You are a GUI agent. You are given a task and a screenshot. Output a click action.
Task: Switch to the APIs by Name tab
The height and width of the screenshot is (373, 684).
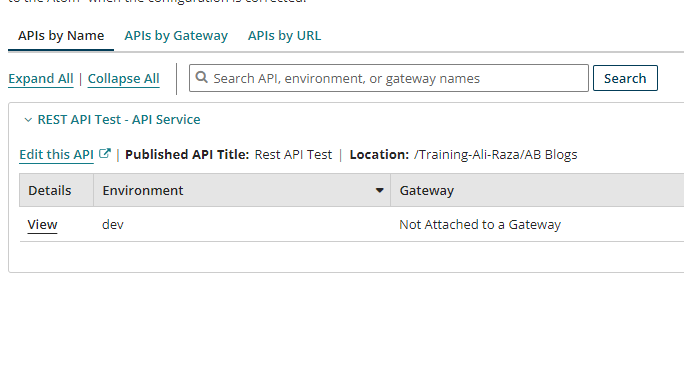tap(61, 36)
